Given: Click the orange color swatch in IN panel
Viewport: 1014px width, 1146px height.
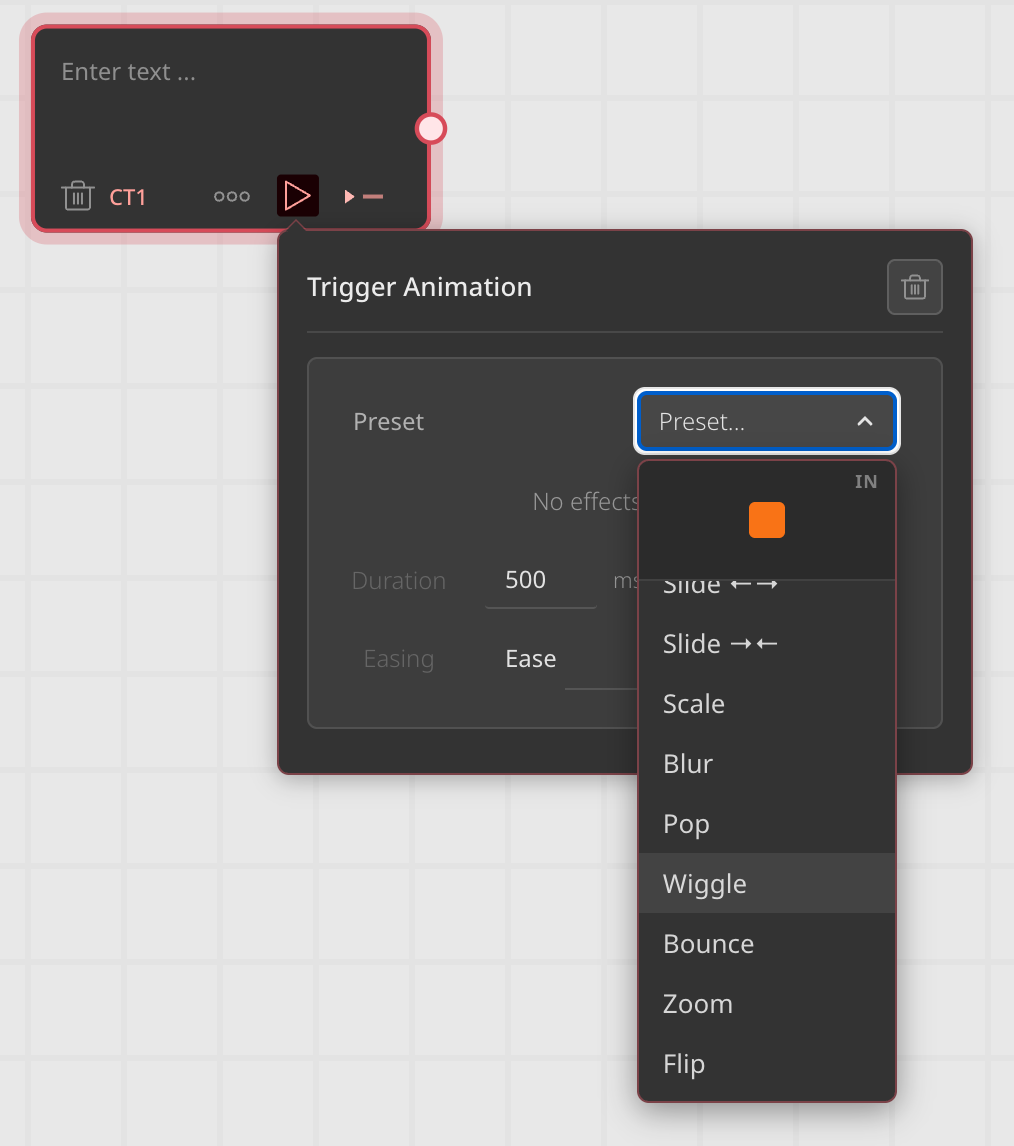Looking at the screenshot, I should pyautogui.click(x=766, y=520).
